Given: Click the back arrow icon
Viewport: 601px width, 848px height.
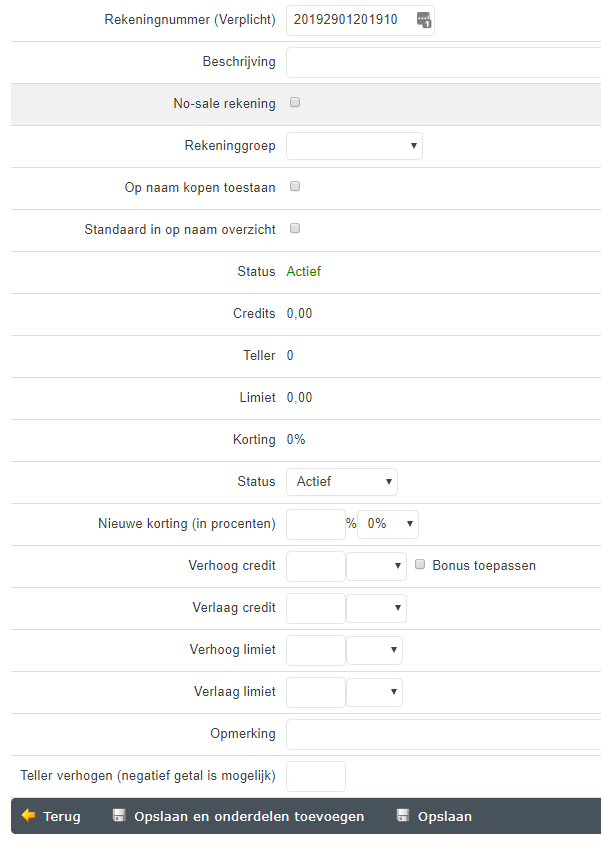Looking at the screenshot, I should click(28, 816).
